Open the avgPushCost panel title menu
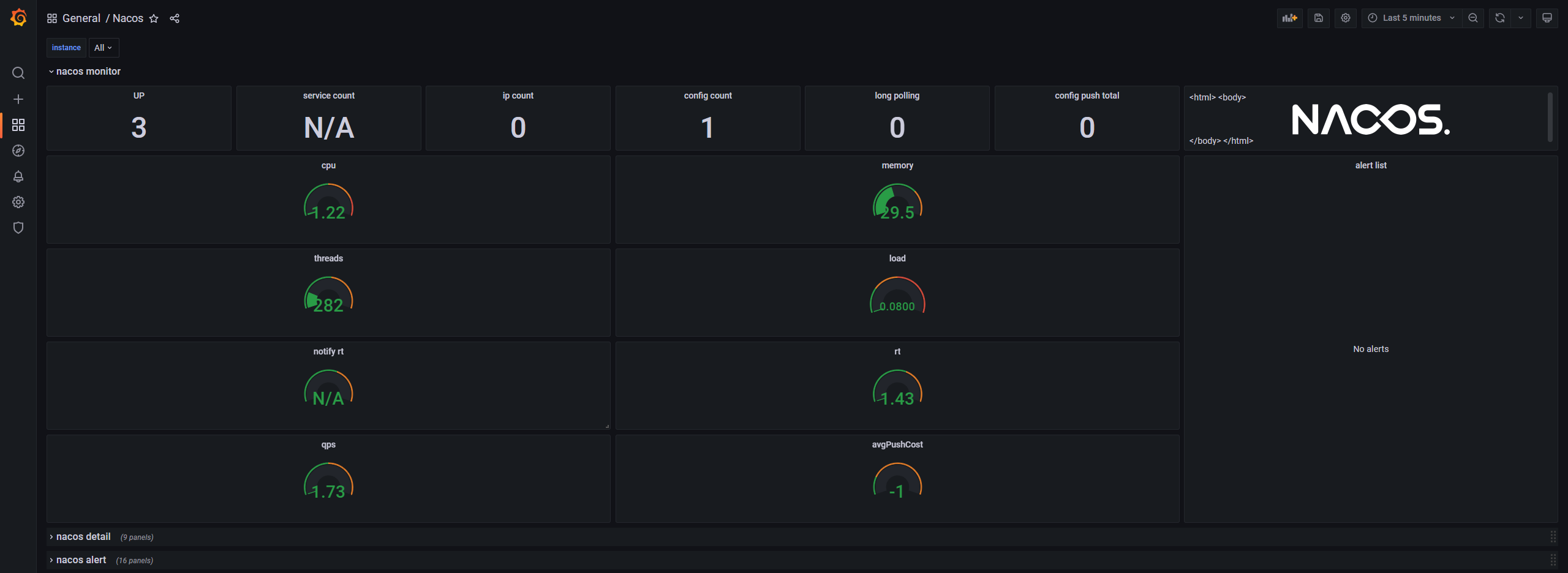This screenshot has height=573, width=1568. [x=897, y=444]
